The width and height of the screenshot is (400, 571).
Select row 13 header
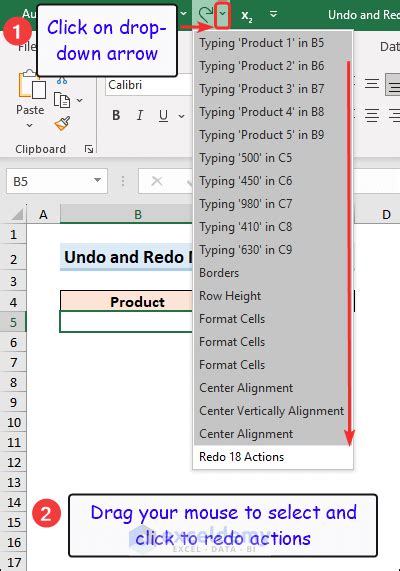[x=13, y=482]
